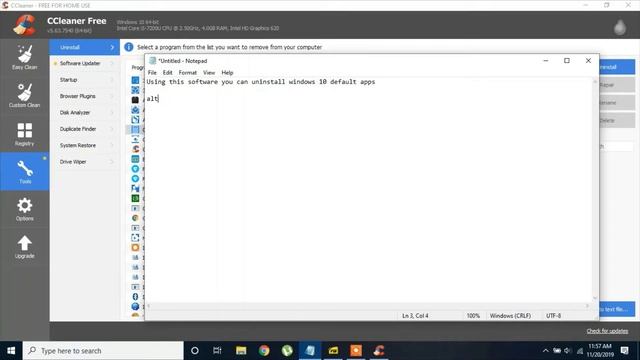Click the chevron beside Drive Wiper
640x360 pixels.
(112, 162)
